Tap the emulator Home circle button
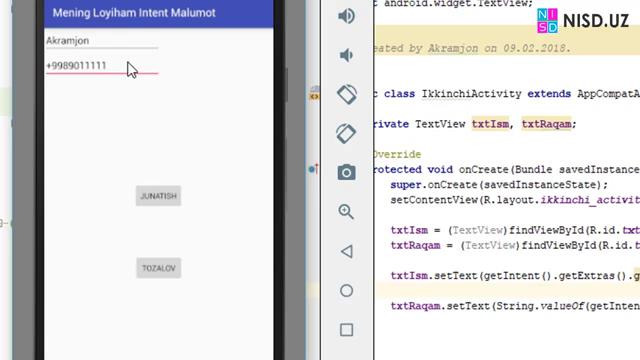640x360 pixels. [x=347, y=291]
